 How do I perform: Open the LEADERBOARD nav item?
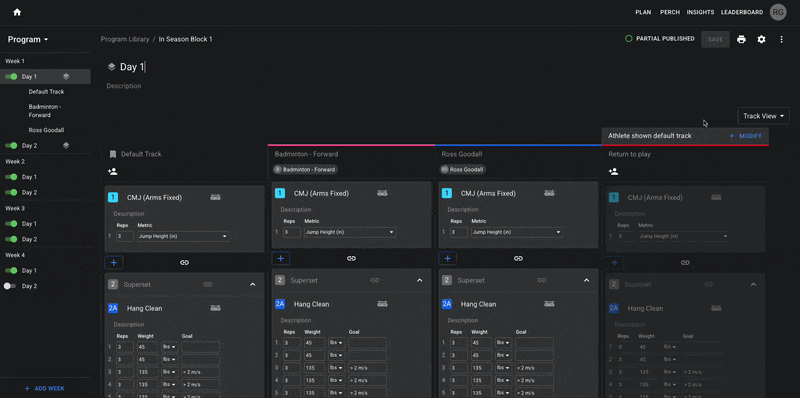click(742, 12)
